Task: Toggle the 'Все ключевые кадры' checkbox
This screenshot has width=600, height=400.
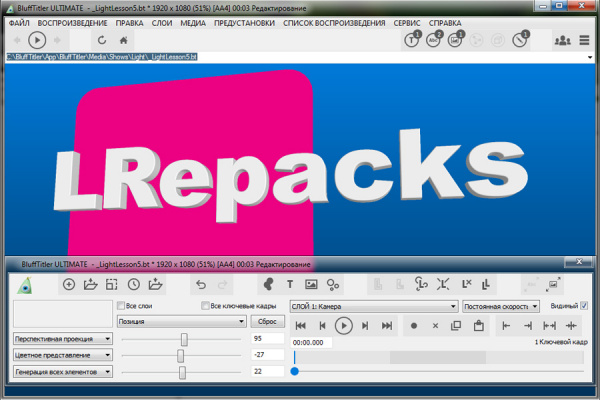Action: pyautogui.click(x=205, y=305)
